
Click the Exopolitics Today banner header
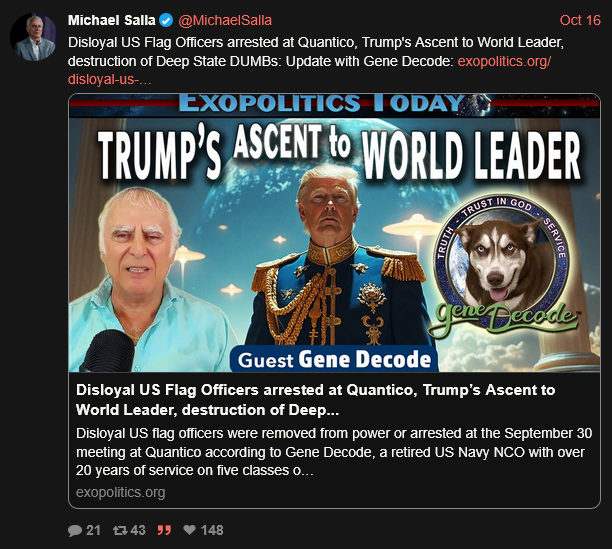click(x=334, y=105)
